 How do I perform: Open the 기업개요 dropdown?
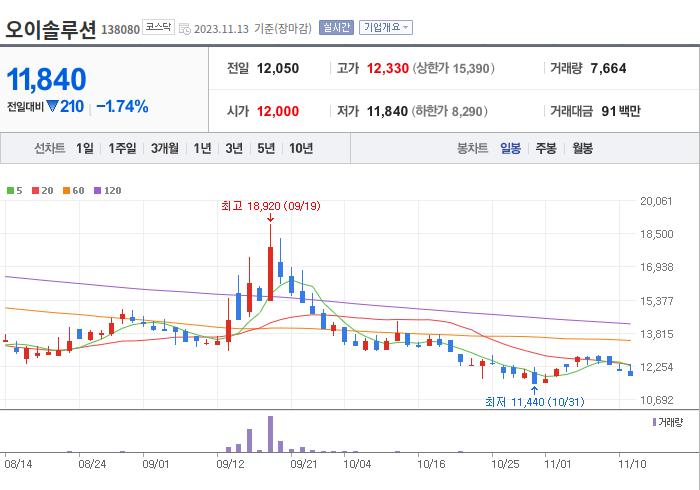[x=386, y=28]
